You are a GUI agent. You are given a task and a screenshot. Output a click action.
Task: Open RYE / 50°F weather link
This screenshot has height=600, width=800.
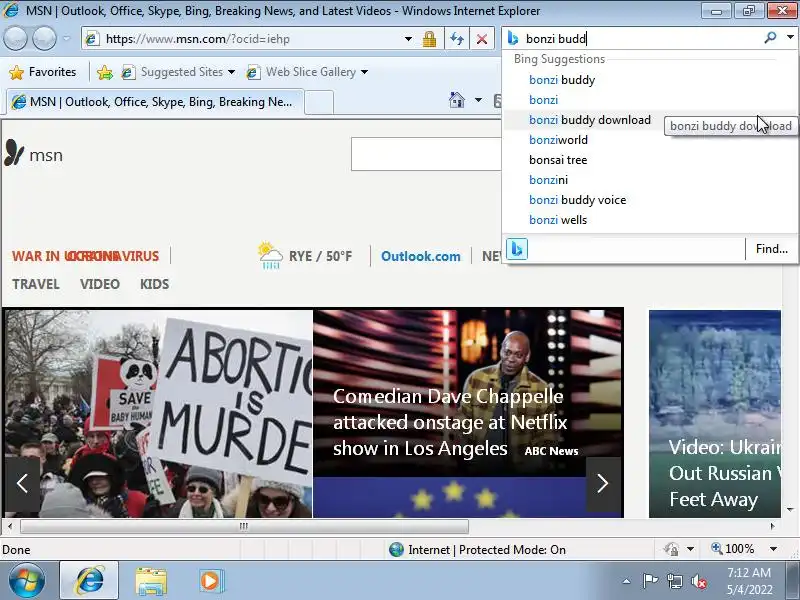point(320,256)
